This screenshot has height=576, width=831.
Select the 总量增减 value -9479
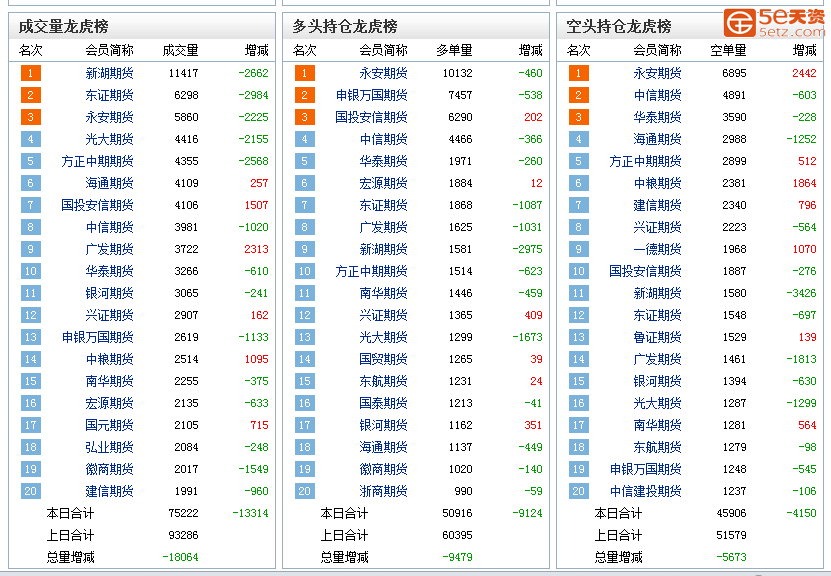(457, 557)
